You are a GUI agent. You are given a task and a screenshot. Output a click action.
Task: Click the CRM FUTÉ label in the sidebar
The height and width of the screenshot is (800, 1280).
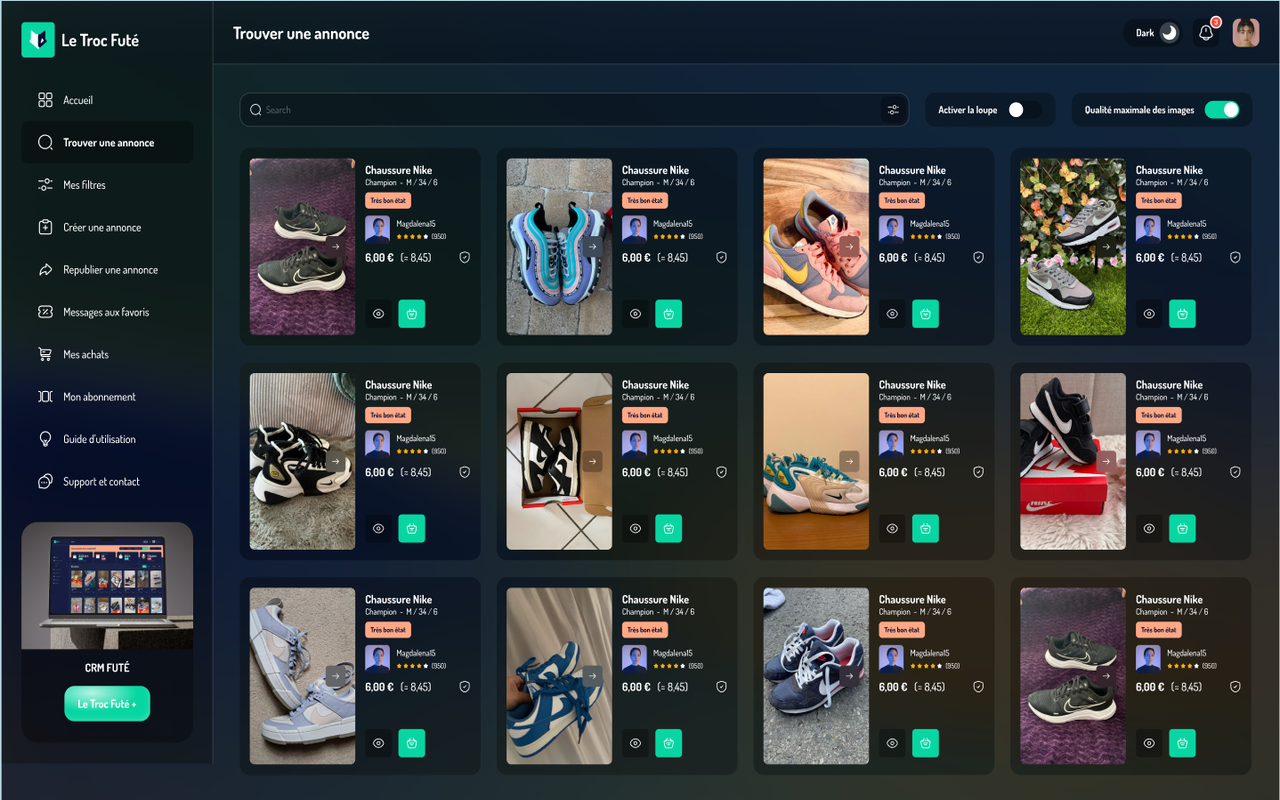(x=107, y=668)
